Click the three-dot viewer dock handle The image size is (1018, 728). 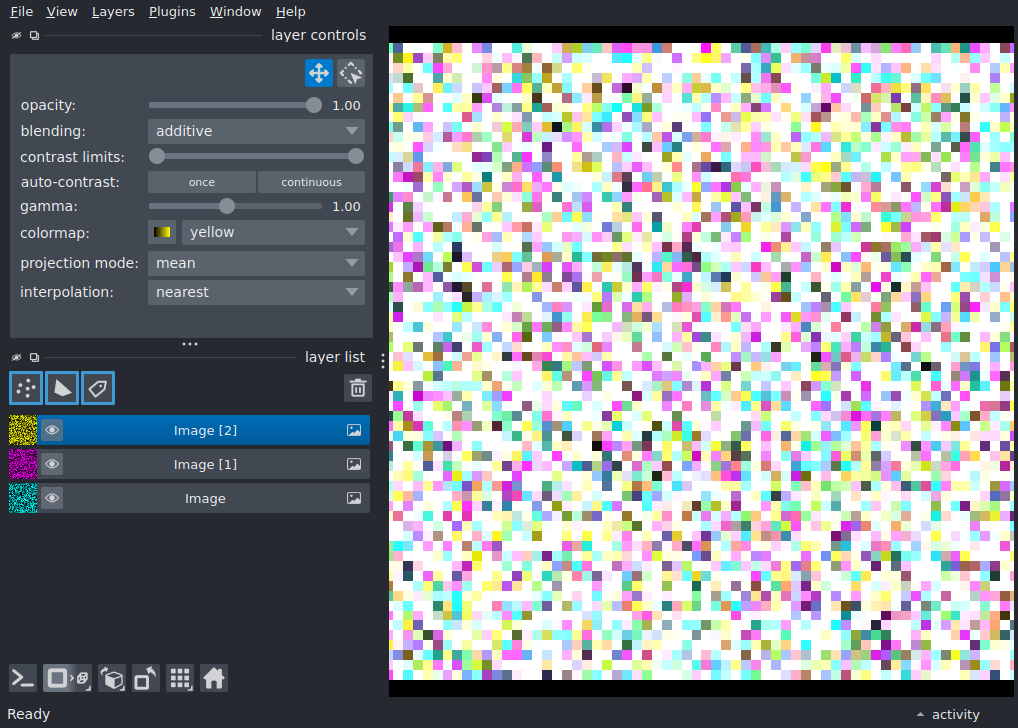(382, 361)
